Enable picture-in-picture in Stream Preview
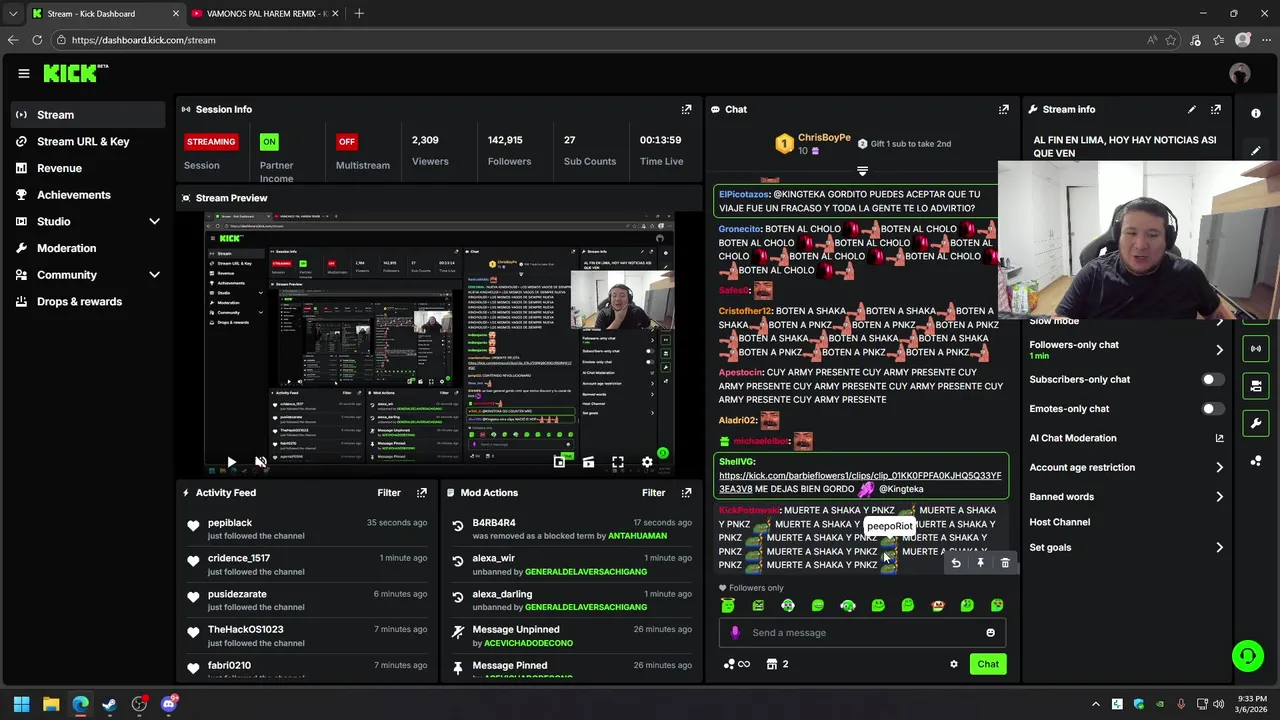 pyautogui.click(x=559, y=462)
